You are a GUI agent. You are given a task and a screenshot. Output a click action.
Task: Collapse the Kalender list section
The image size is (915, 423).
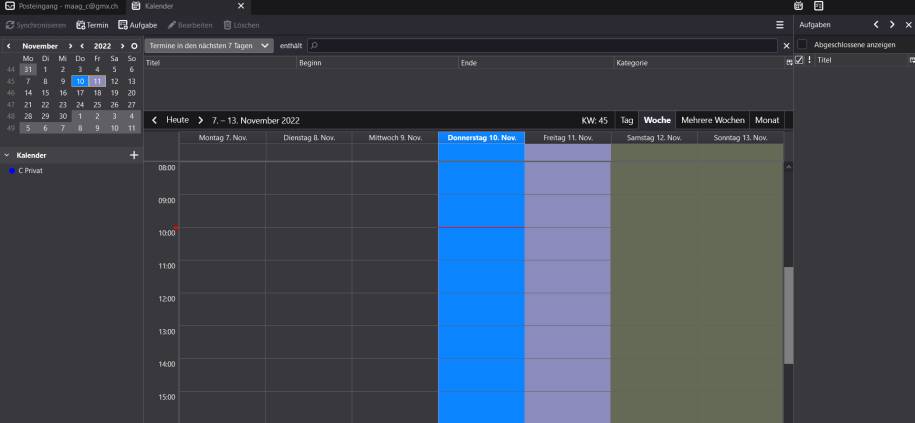[x=7, y=155]
